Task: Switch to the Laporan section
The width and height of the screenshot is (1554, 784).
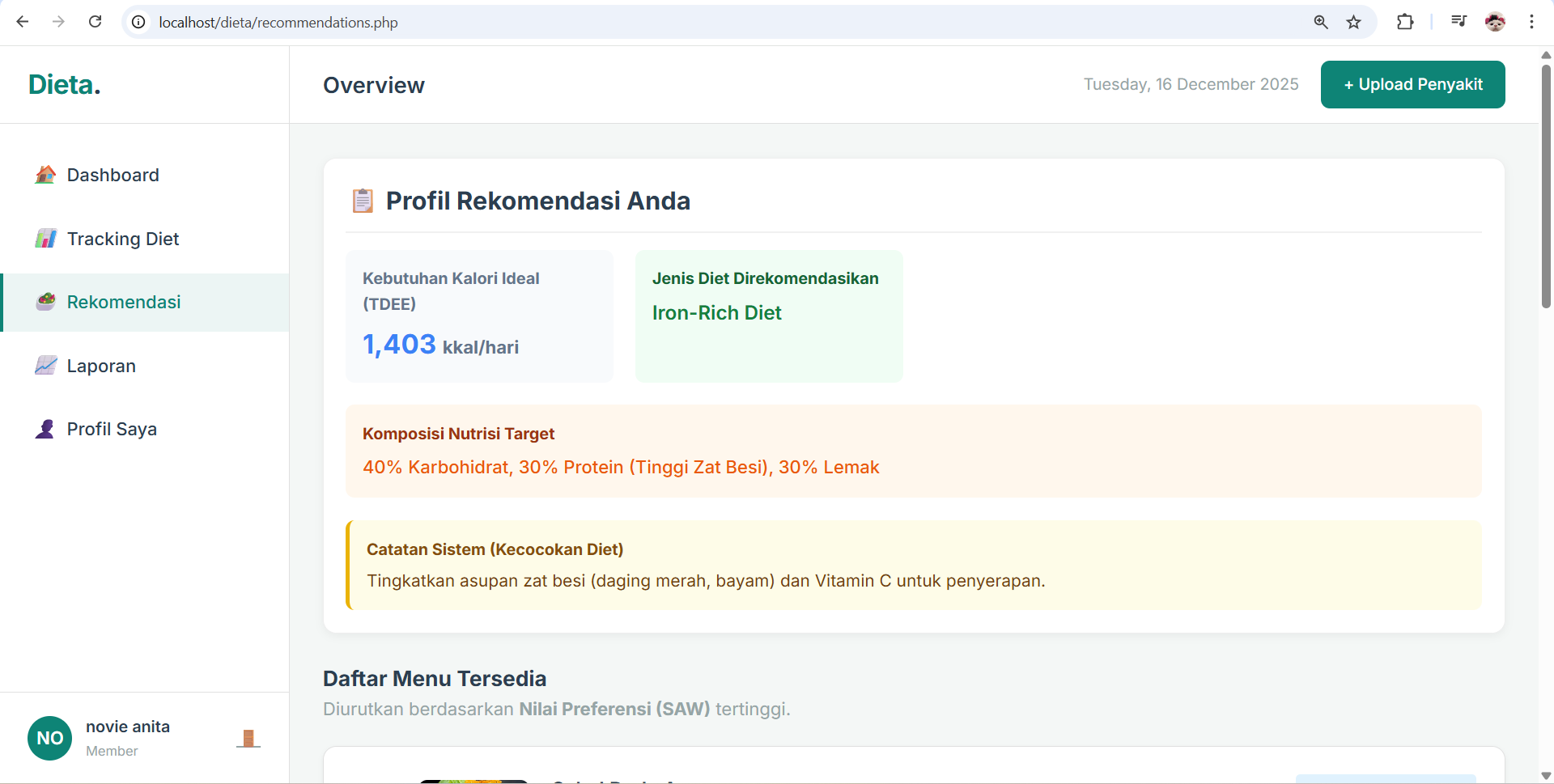Action: (100, 365)
